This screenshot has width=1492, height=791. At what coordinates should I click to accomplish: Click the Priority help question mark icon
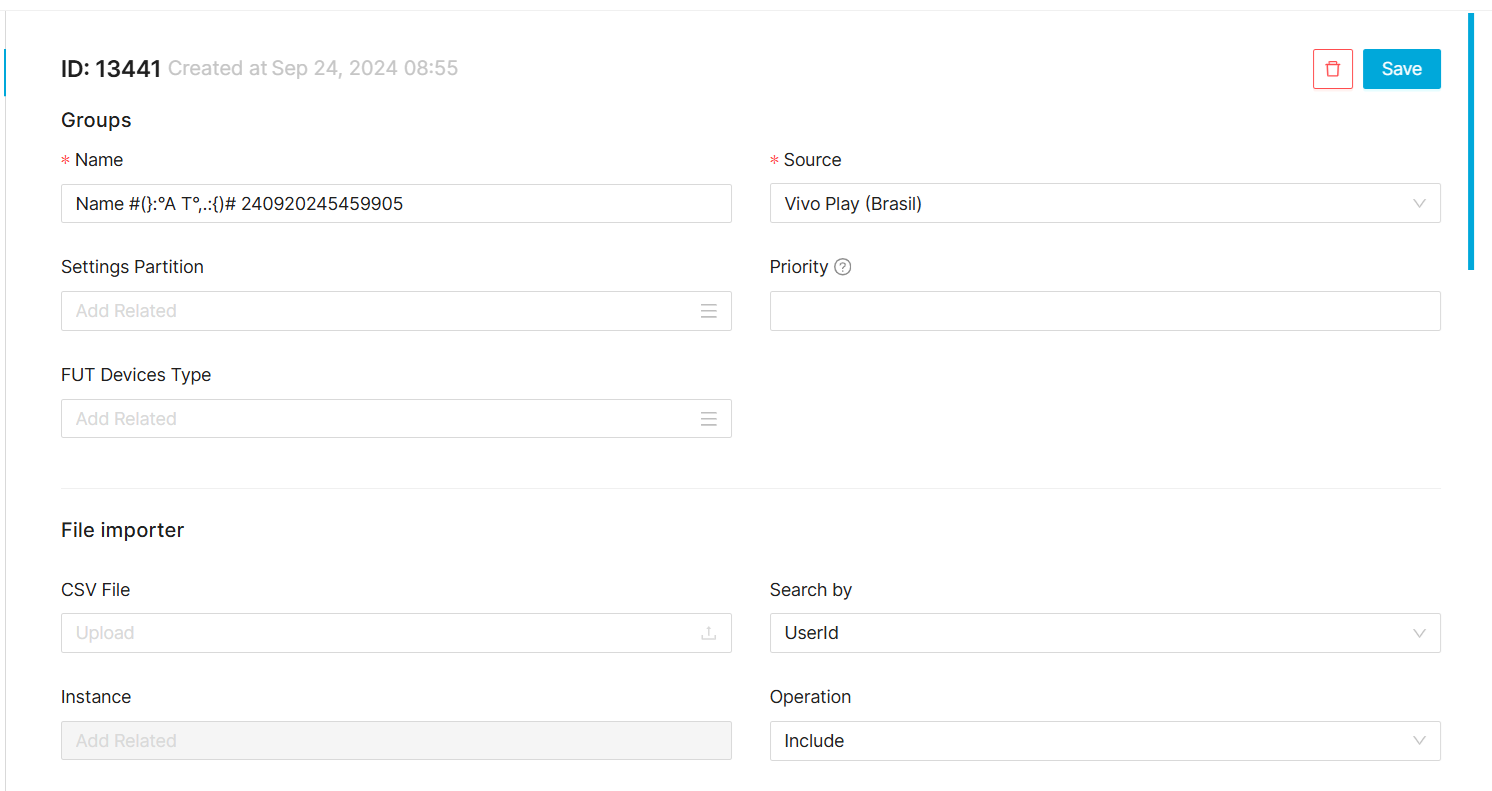point(842,267)
